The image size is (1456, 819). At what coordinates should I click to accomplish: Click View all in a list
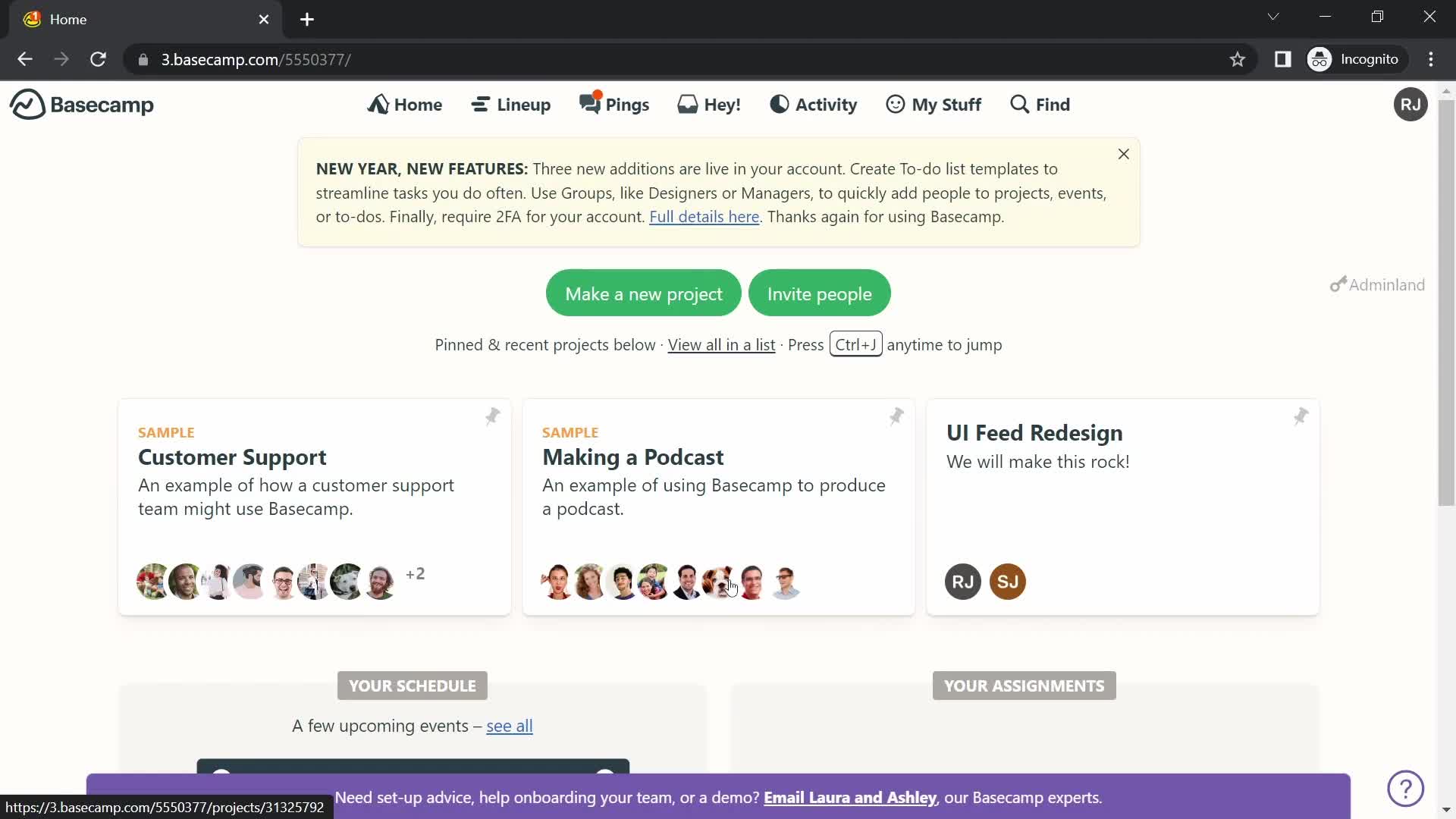(721, 345)
